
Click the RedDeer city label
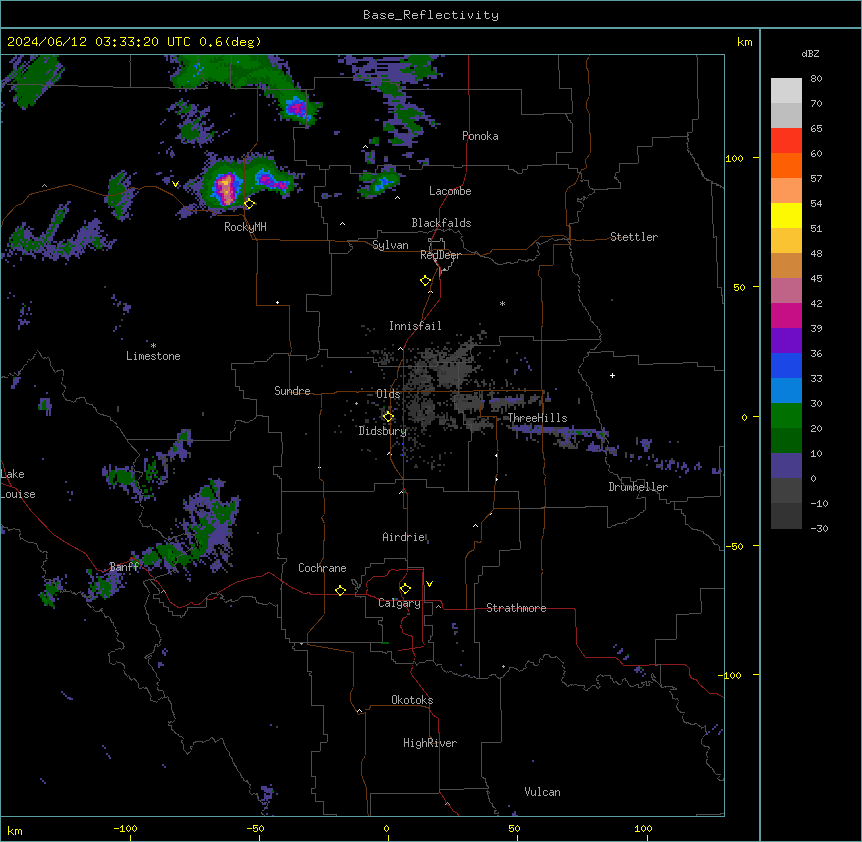tap(440, 255)
